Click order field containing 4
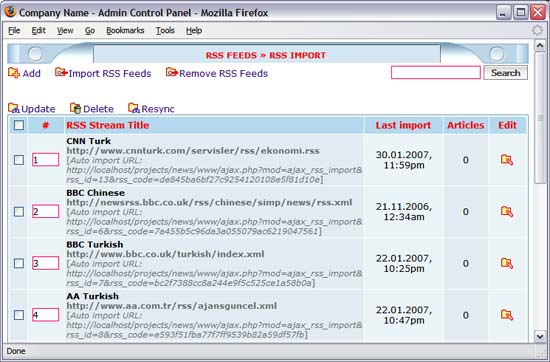This screenshot has width=550, height=362. 46,315
